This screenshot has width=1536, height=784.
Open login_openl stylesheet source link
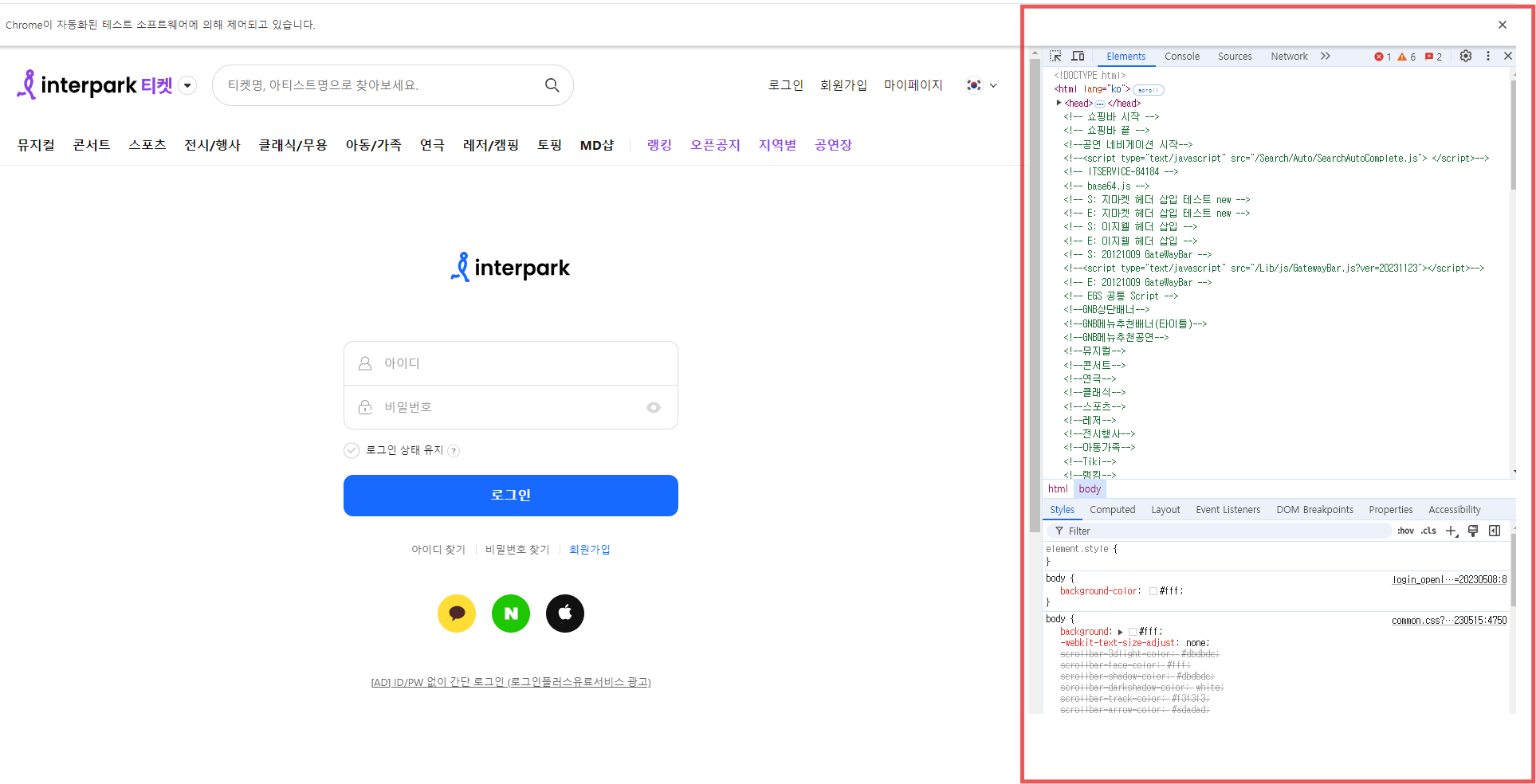coord(1449,579)
